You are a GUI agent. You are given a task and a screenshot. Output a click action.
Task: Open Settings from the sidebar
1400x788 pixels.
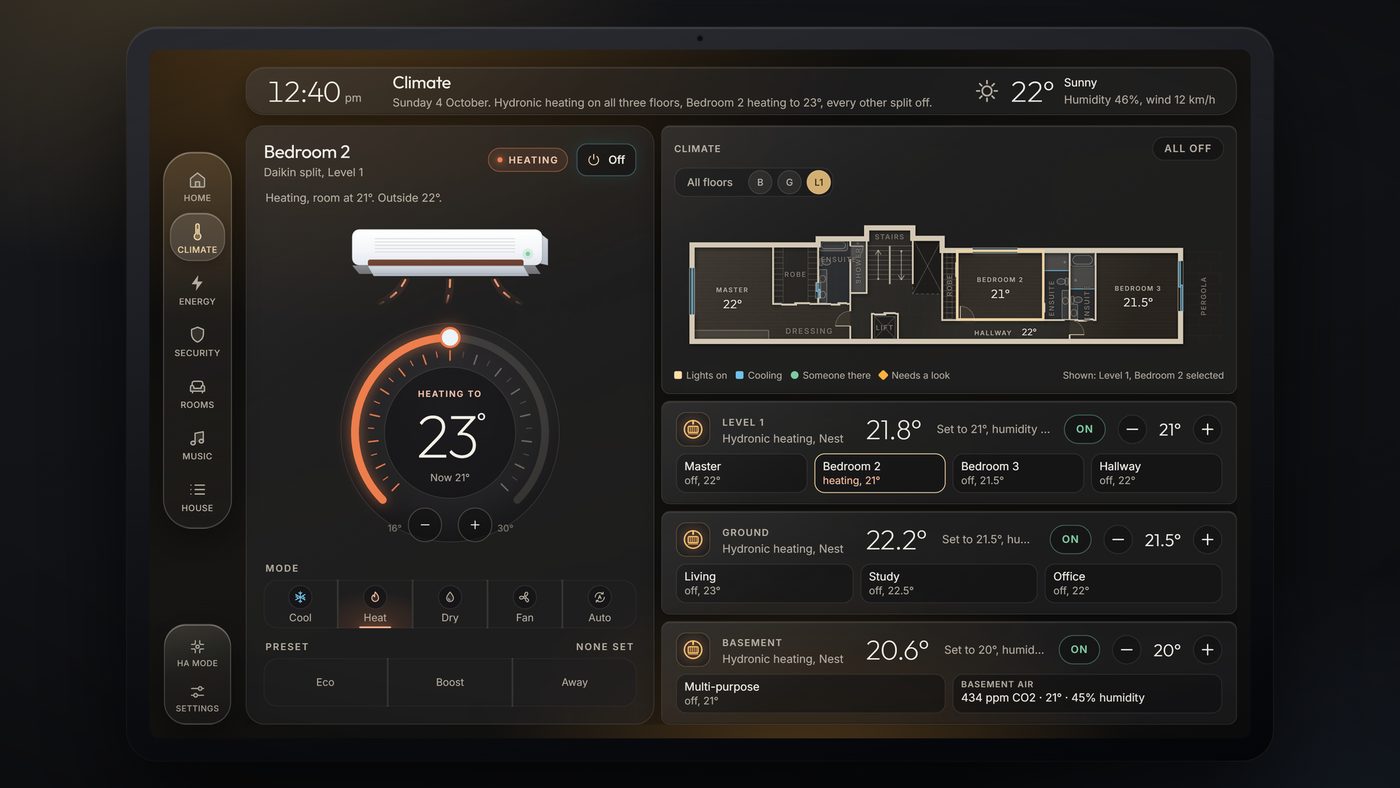tap(197, 698)
